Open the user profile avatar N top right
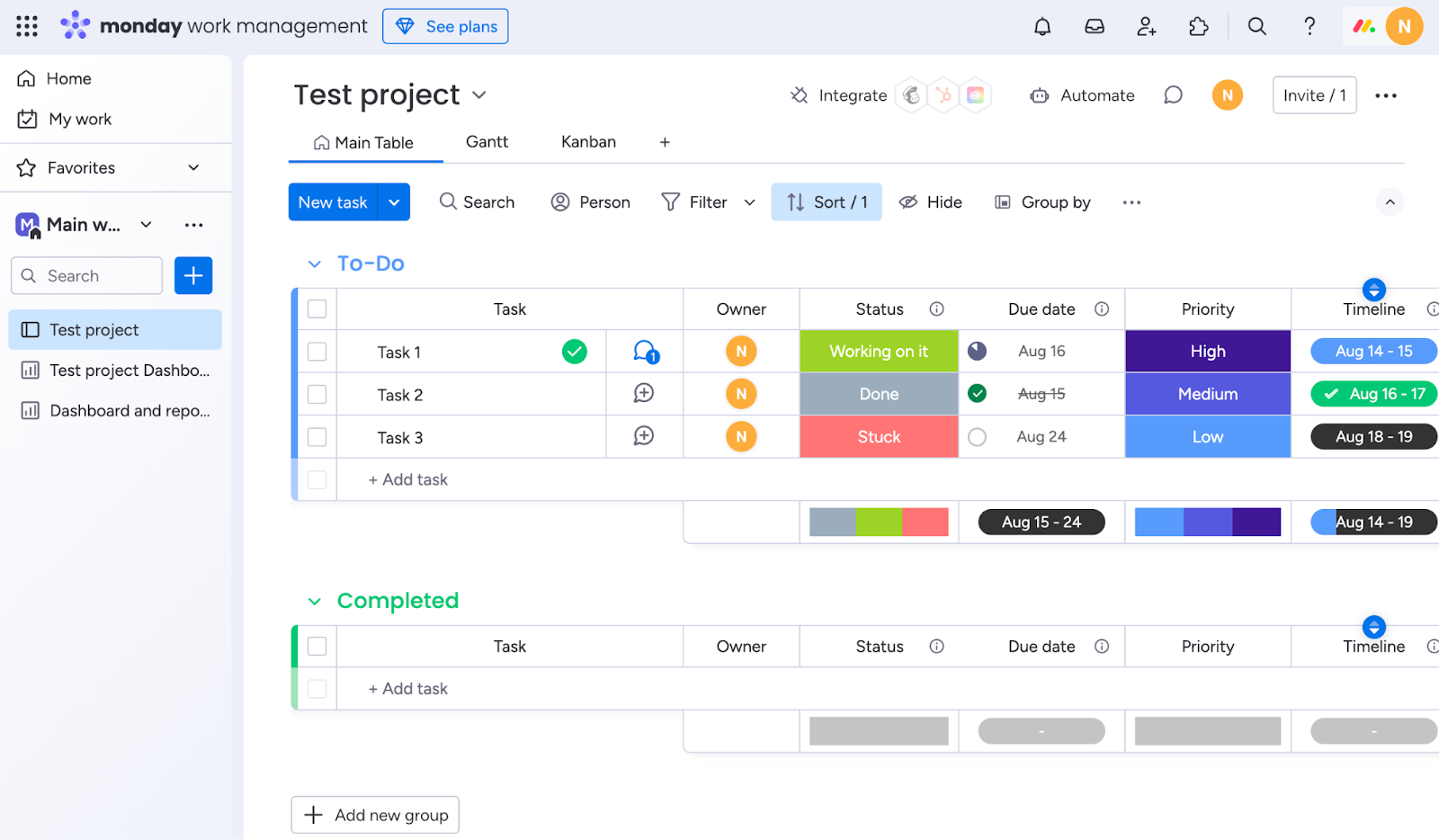Image resolution: width=1439 pixels, height=840 pixels. [1404, 26]
